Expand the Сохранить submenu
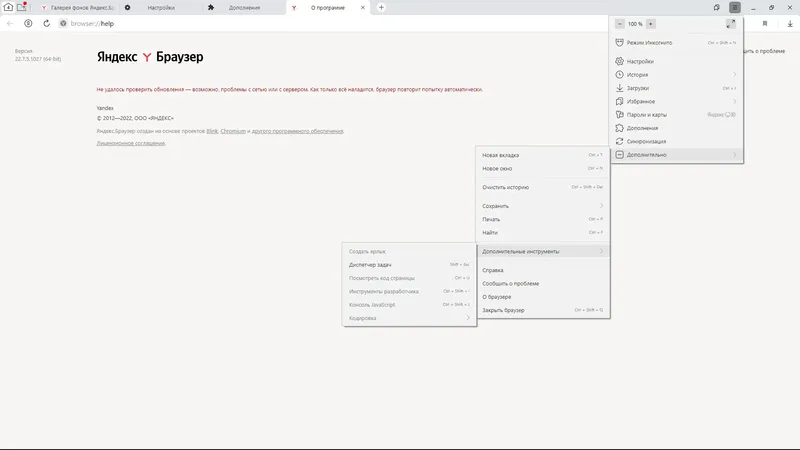800x450 pixels. [x=543, y=206]
